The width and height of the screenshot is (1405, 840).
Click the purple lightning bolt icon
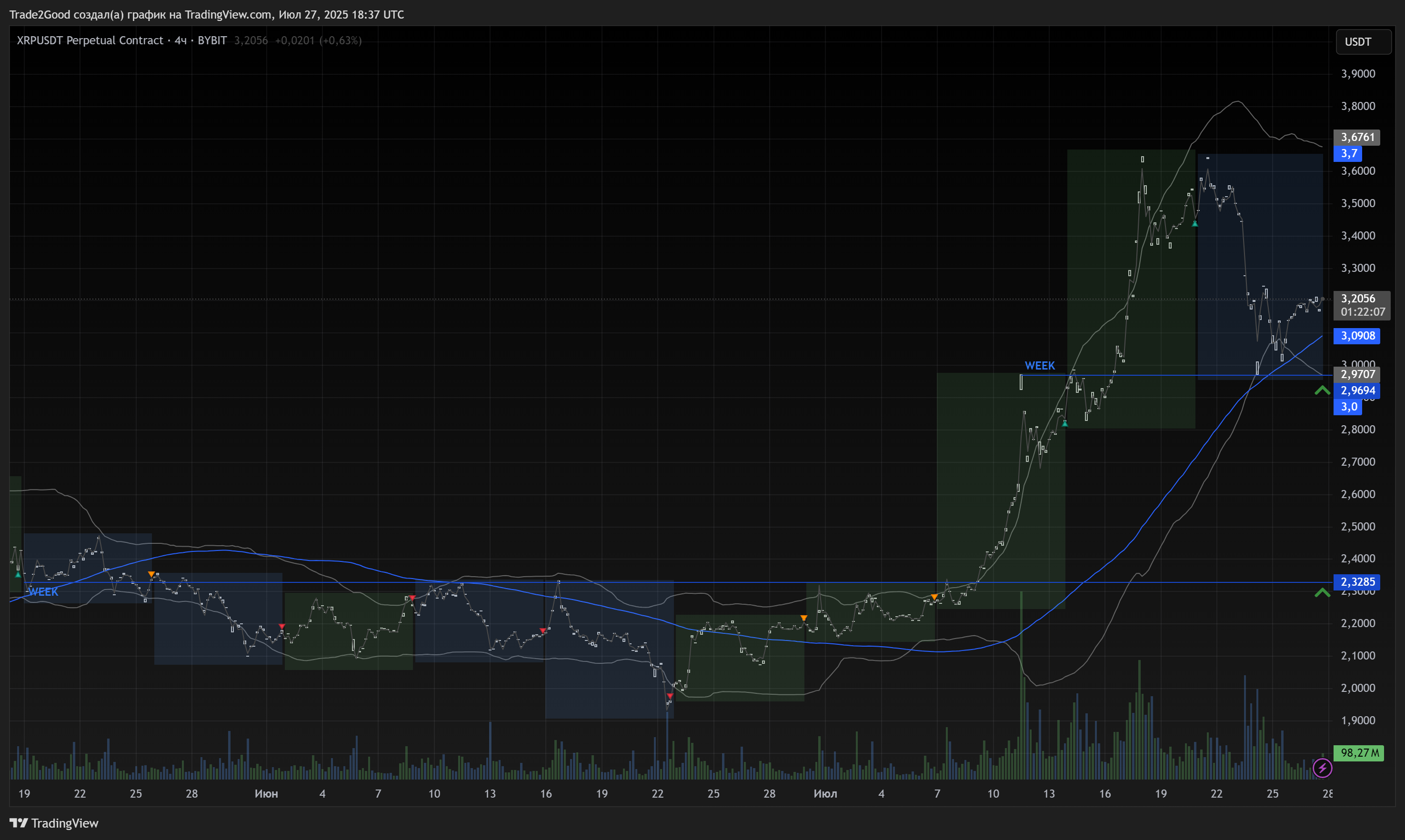point(1322,768)
